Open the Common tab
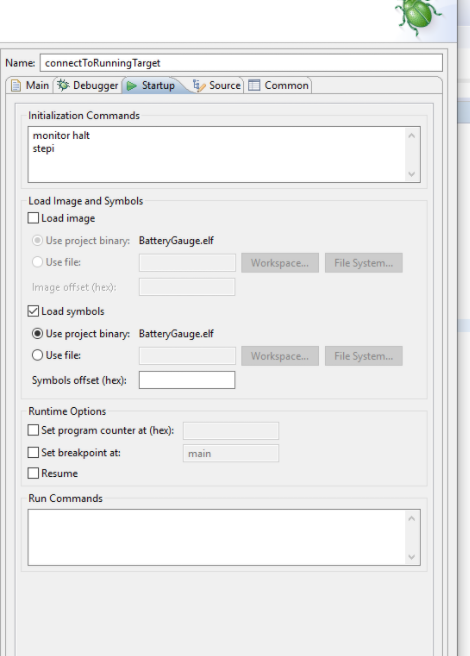This screenshot has width=470, height=656. tap(279, 85)
